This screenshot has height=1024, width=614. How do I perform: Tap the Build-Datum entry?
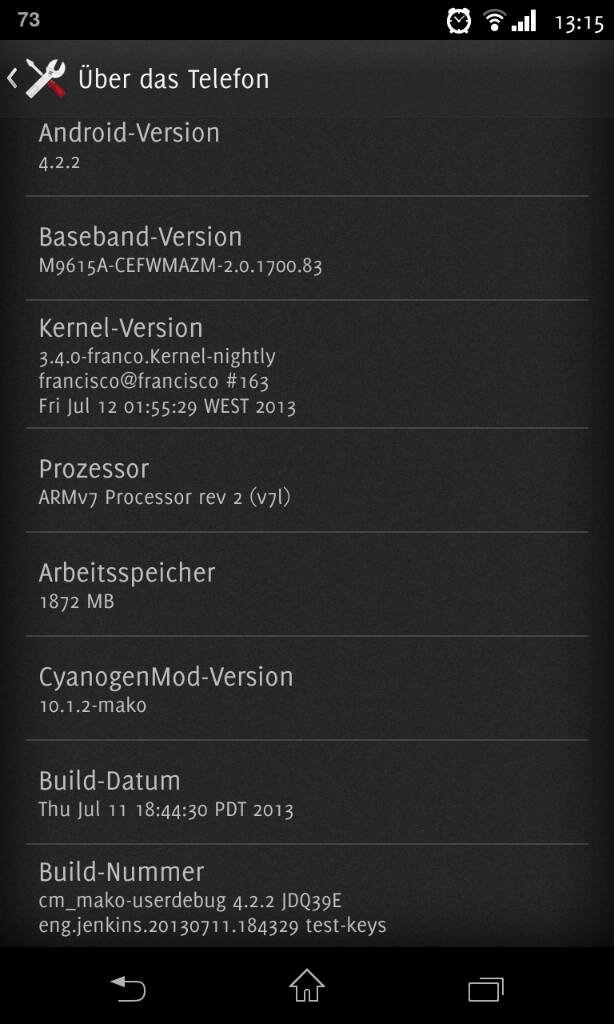(x=307, y=792)
